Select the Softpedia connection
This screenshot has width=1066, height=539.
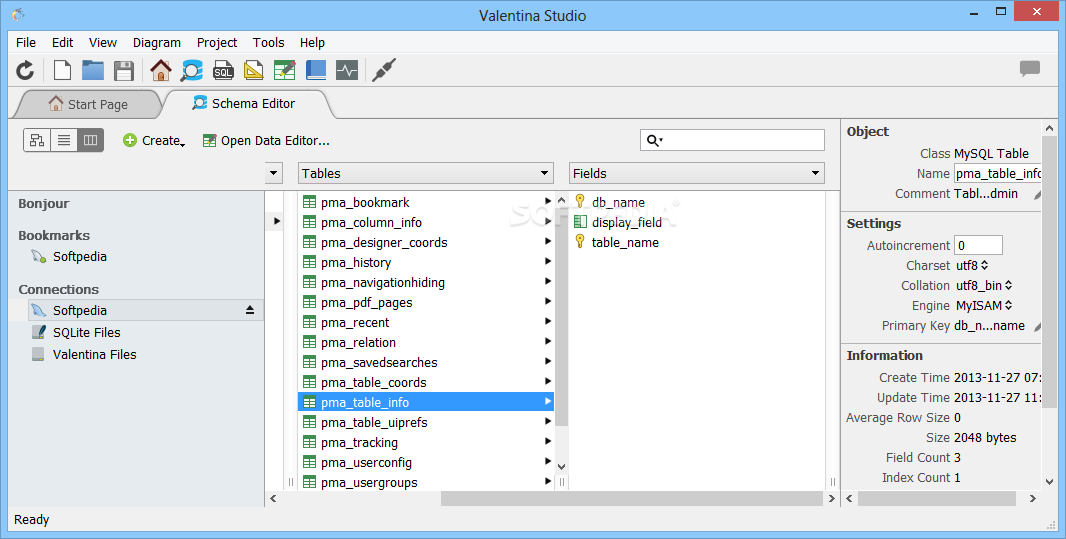click(x=145, y=310)
